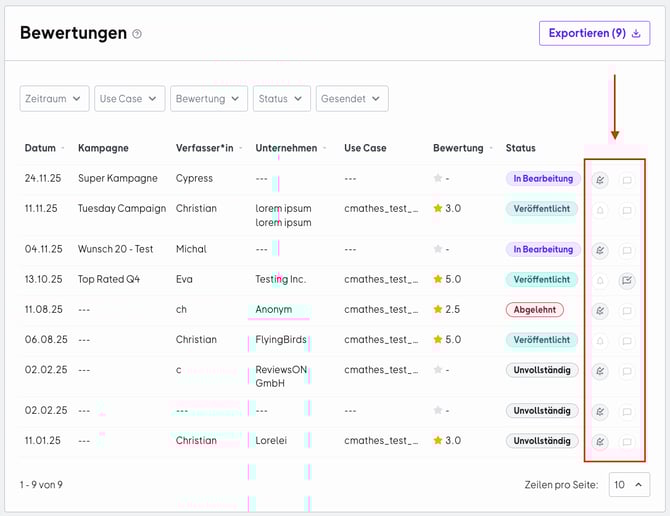Open the Status filter dropdown
This screenshot has width=670, height=516.
point(282,99)
